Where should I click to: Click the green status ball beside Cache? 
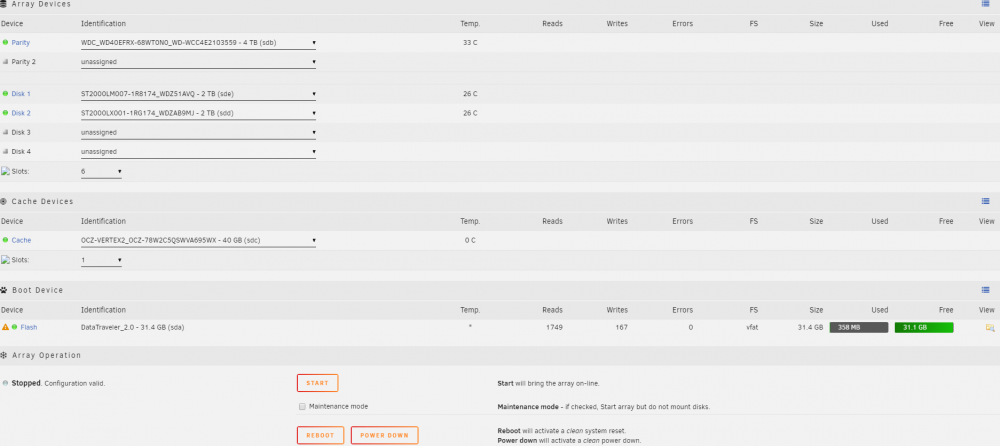5,241
